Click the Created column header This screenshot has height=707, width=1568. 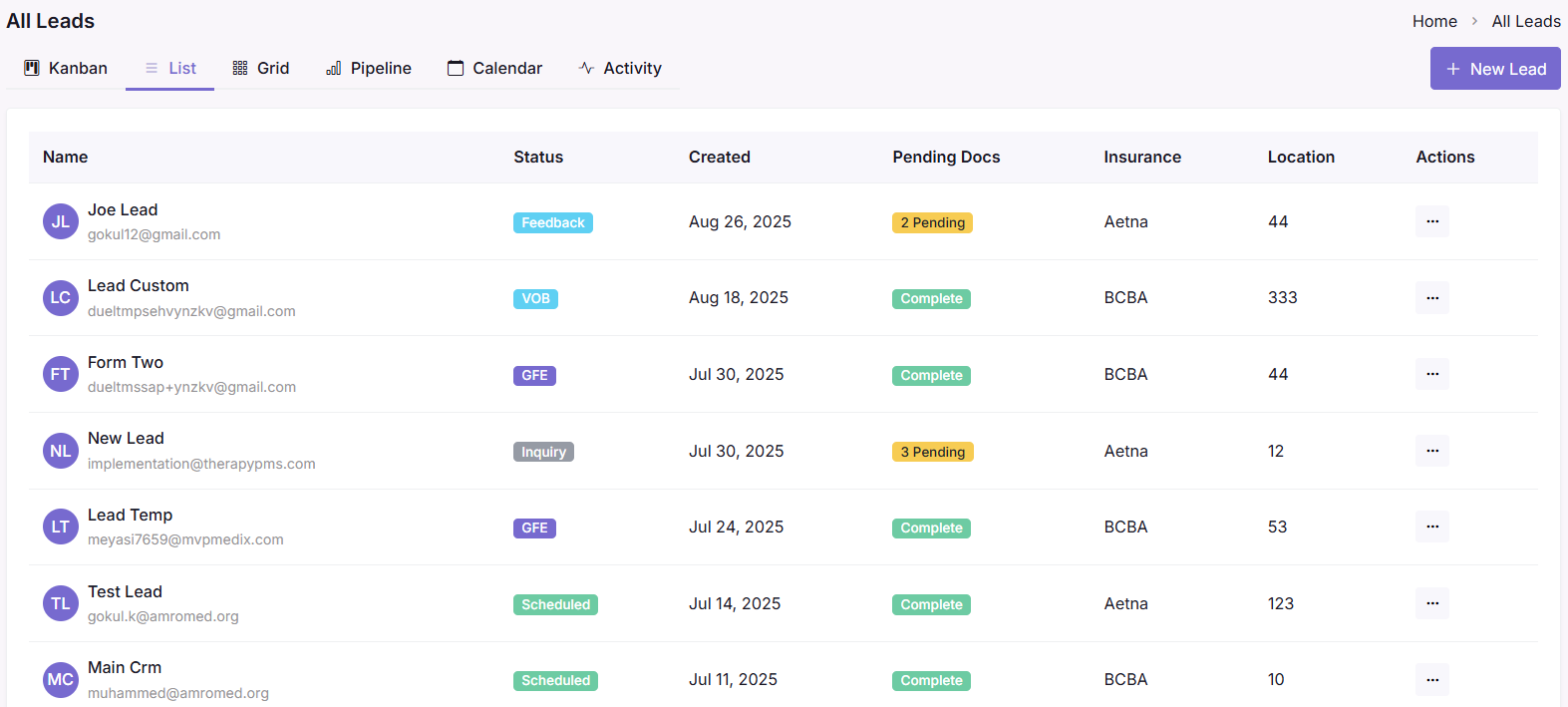click(x=720, y=157)
